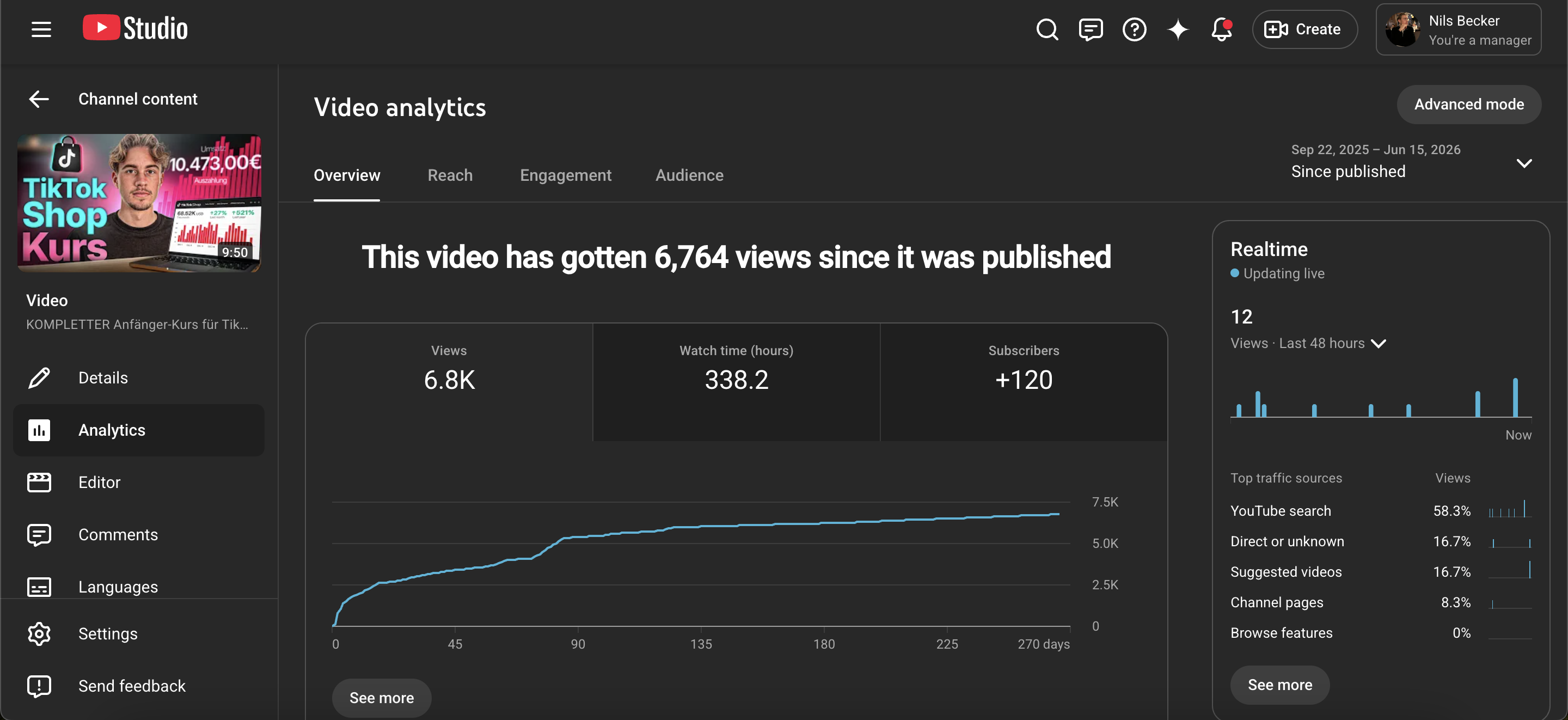Open the hamburger navigation menu
The width and height of the screenshot is (1568, 720).
coord(41,29)
